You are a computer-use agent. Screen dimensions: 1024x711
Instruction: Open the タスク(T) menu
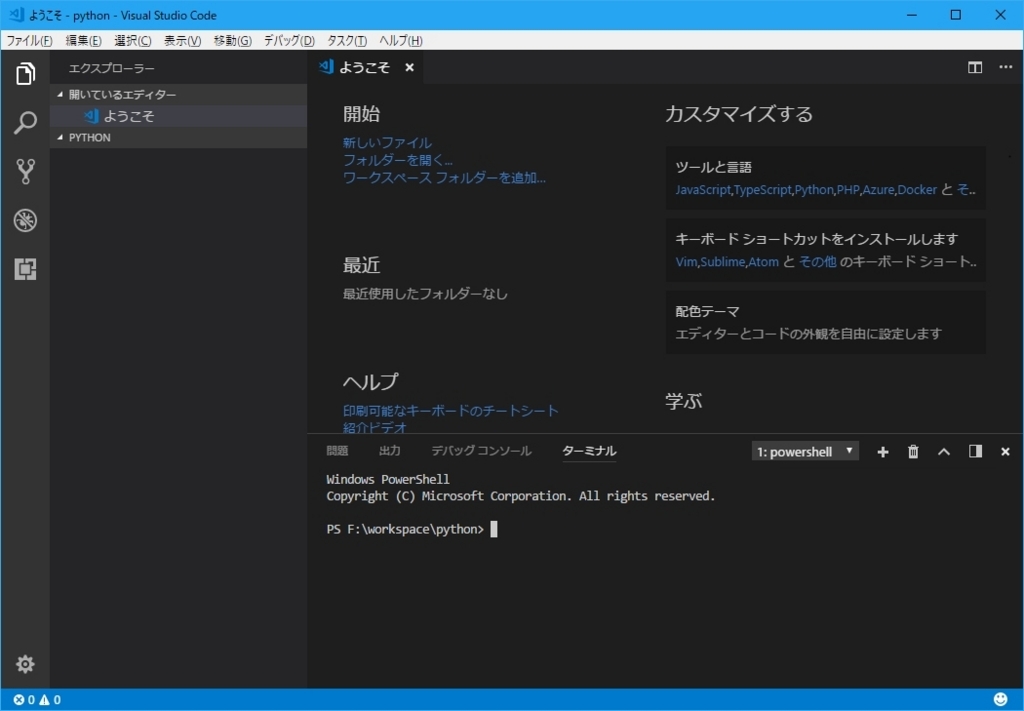point(347,40)
